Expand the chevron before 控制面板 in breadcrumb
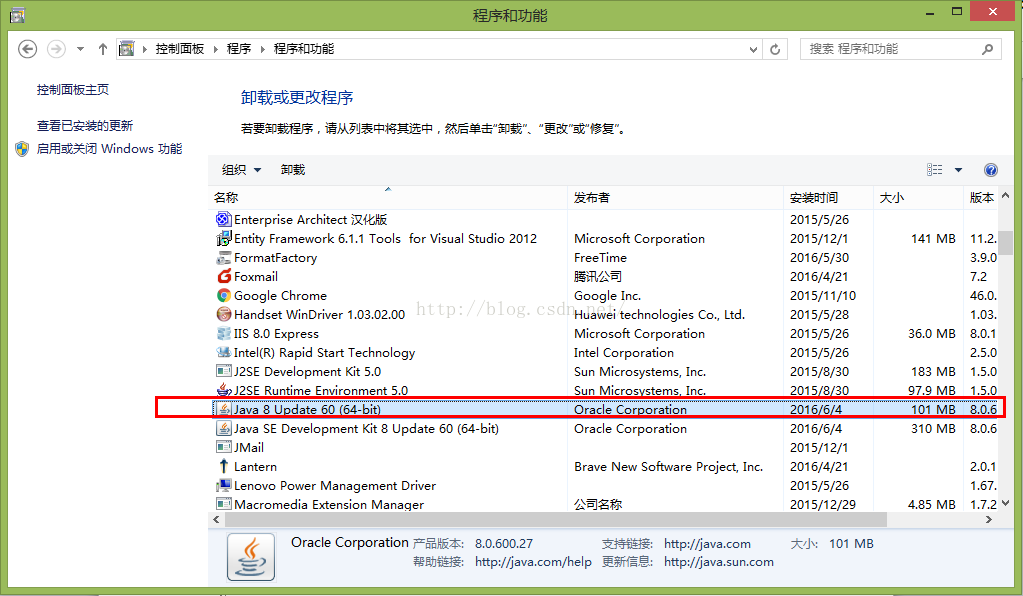 coord(144,49)
